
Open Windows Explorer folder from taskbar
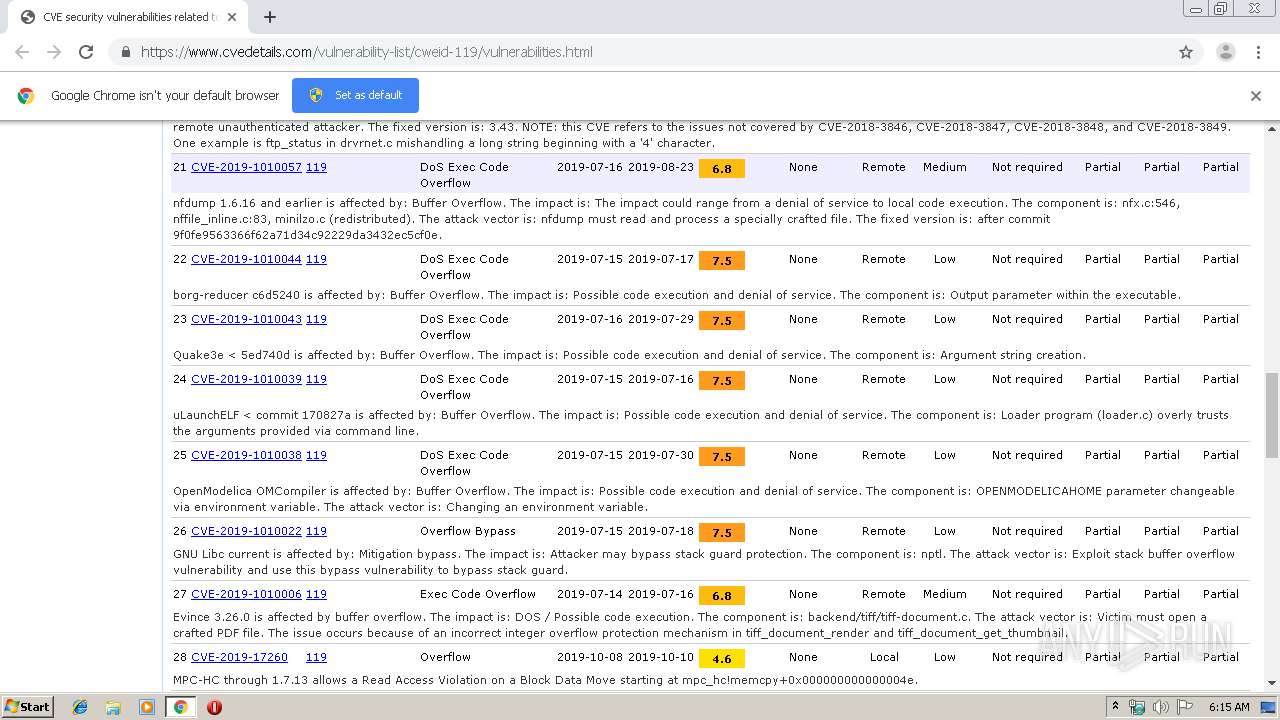pos(113,707)
